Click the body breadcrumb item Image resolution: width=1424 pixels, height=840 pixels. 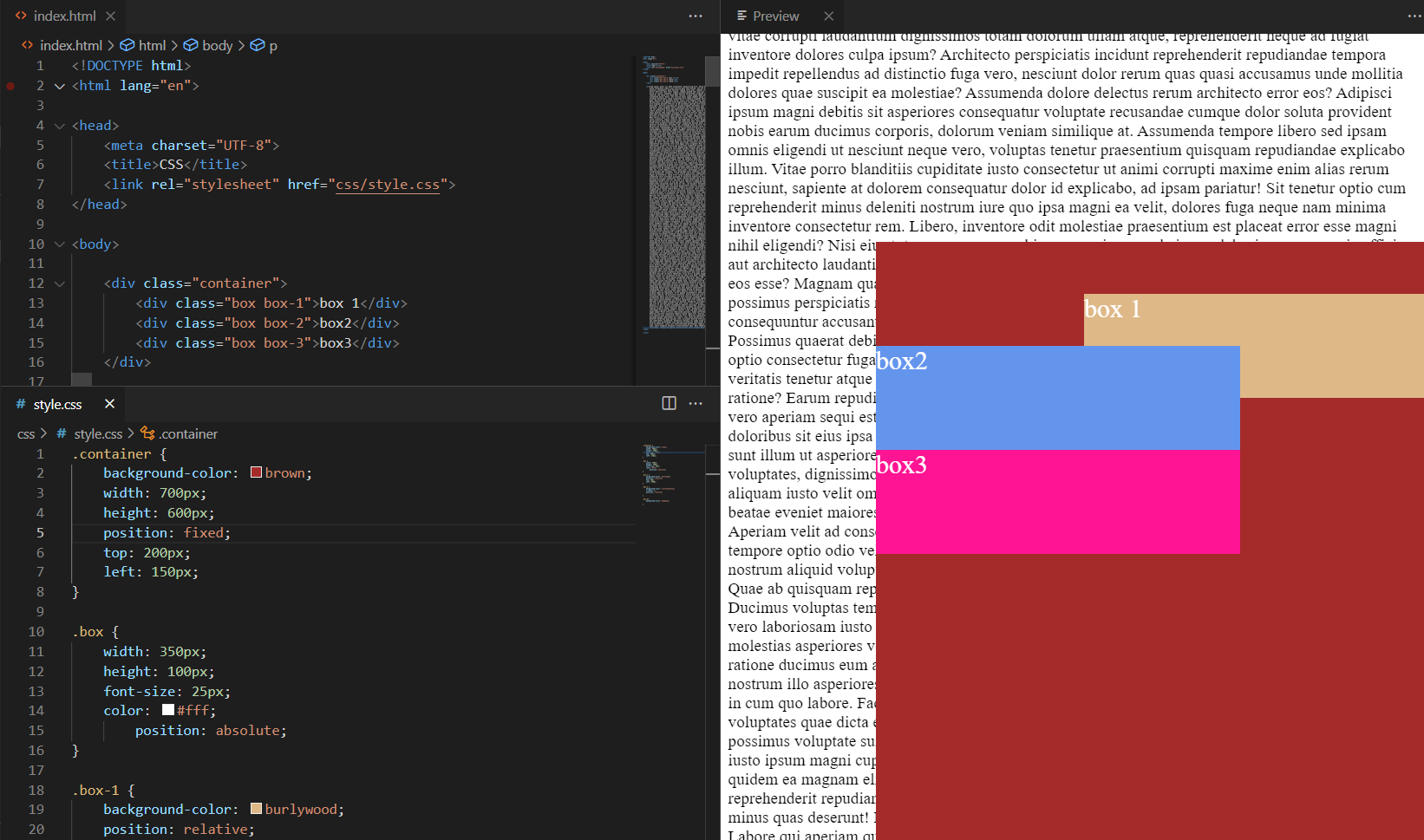tap(216, 45)
